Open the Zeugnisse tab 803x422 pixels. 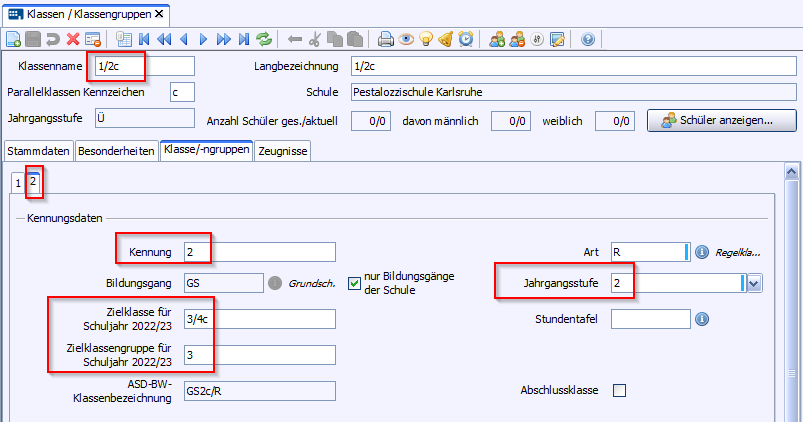click(283, 151)
